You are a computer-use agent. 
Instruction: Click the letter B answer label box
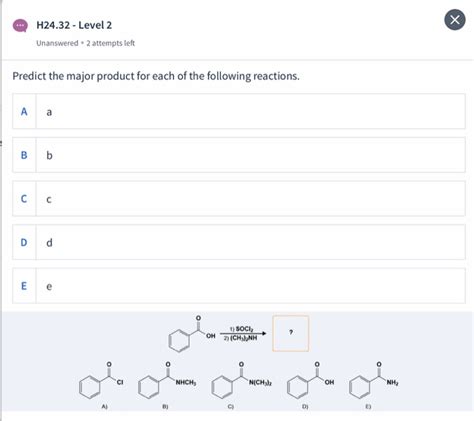[24, 155]
